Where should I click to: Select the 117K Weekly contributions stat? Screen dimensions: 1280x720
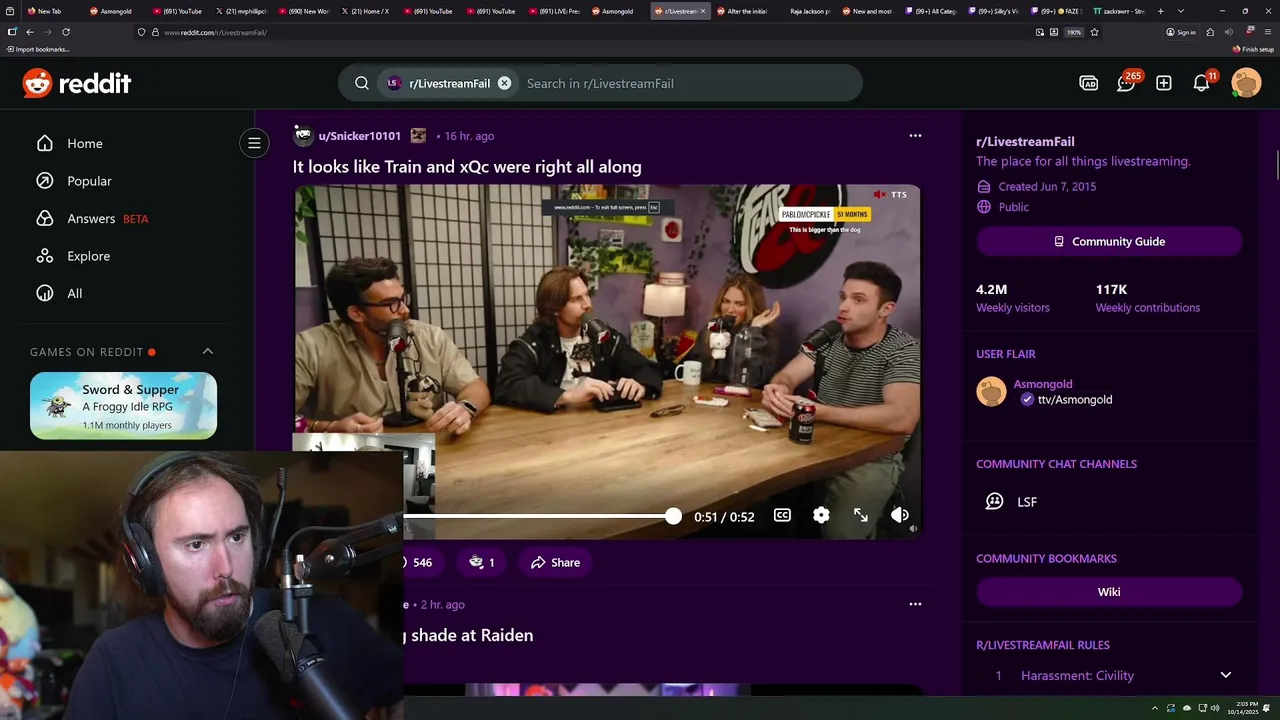point(1148,298)
